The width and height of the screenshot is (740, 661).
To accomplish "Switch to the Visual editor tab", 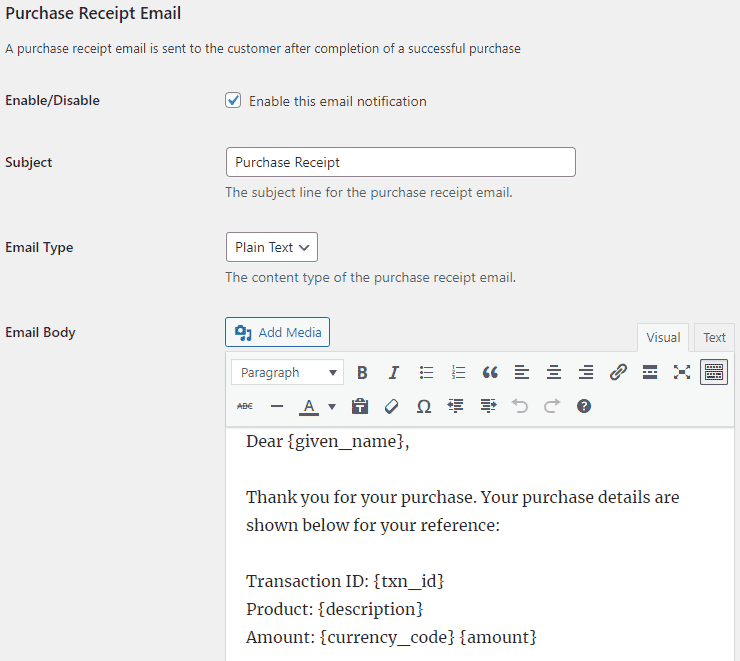I will pos(663,338).
